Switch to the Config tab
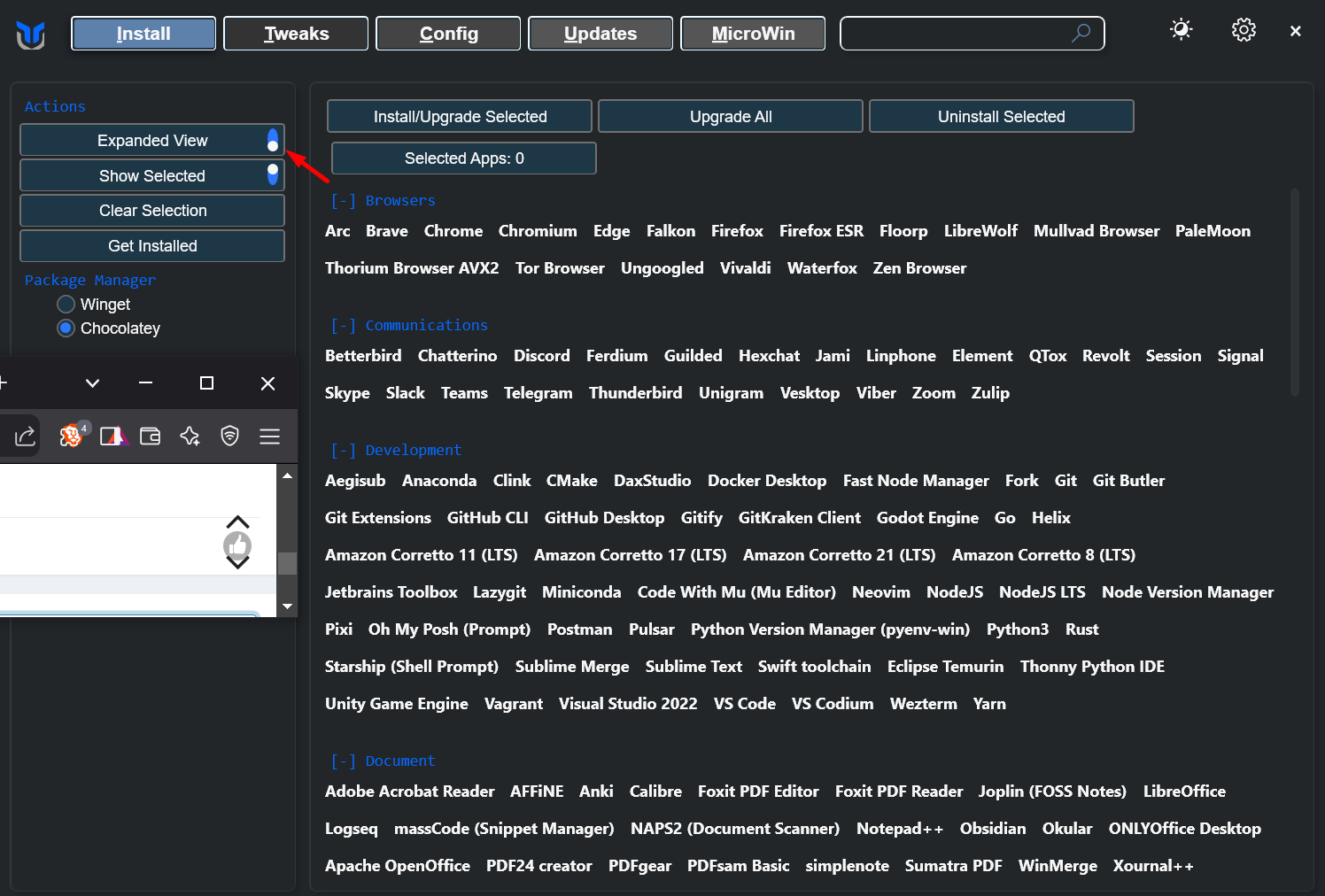Image resolution: width=1325 pixels, height=896 pixels. click(x=448, y=34)
